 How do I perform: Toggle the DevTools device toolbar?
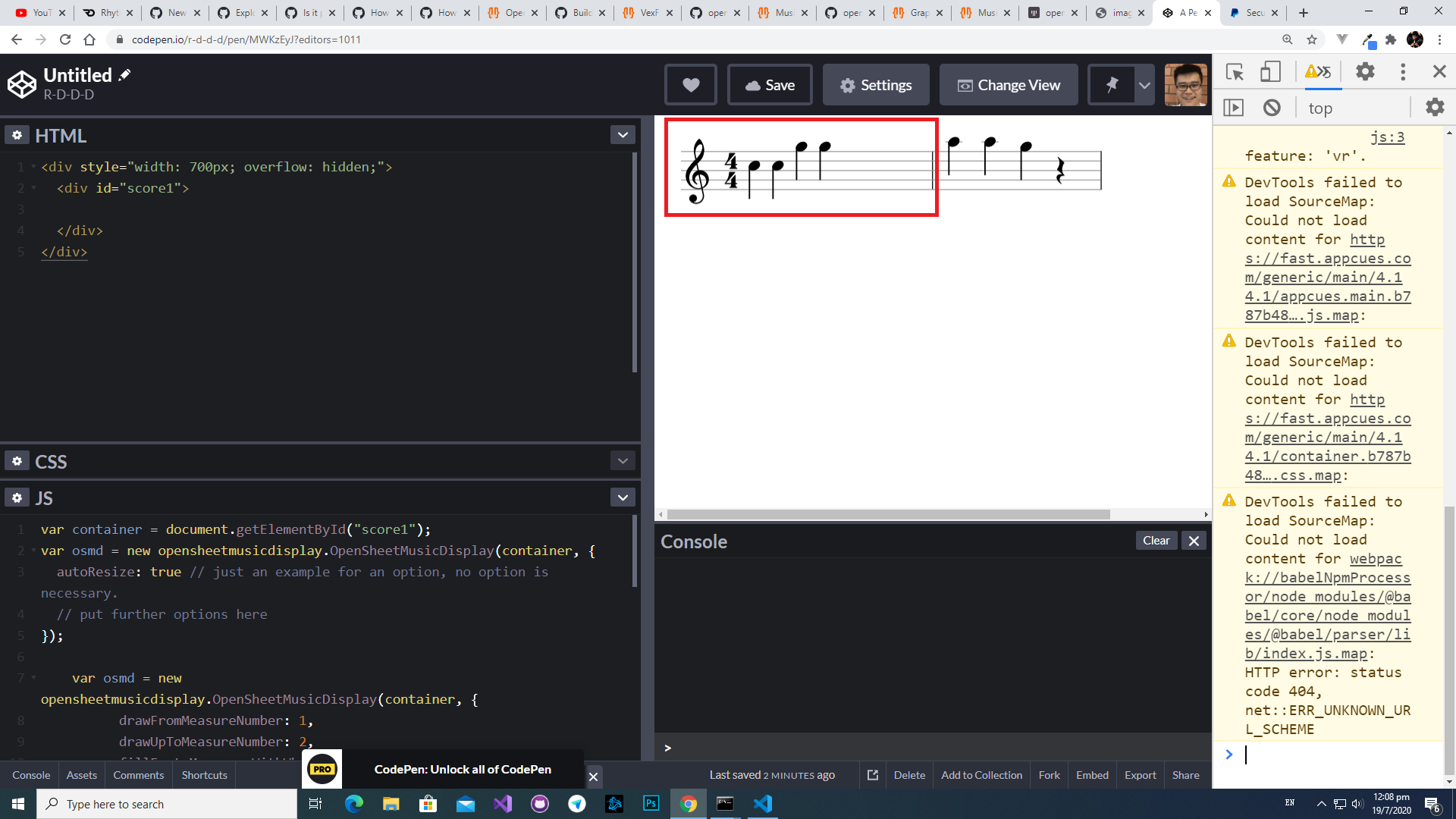(x=1270, y=71)
